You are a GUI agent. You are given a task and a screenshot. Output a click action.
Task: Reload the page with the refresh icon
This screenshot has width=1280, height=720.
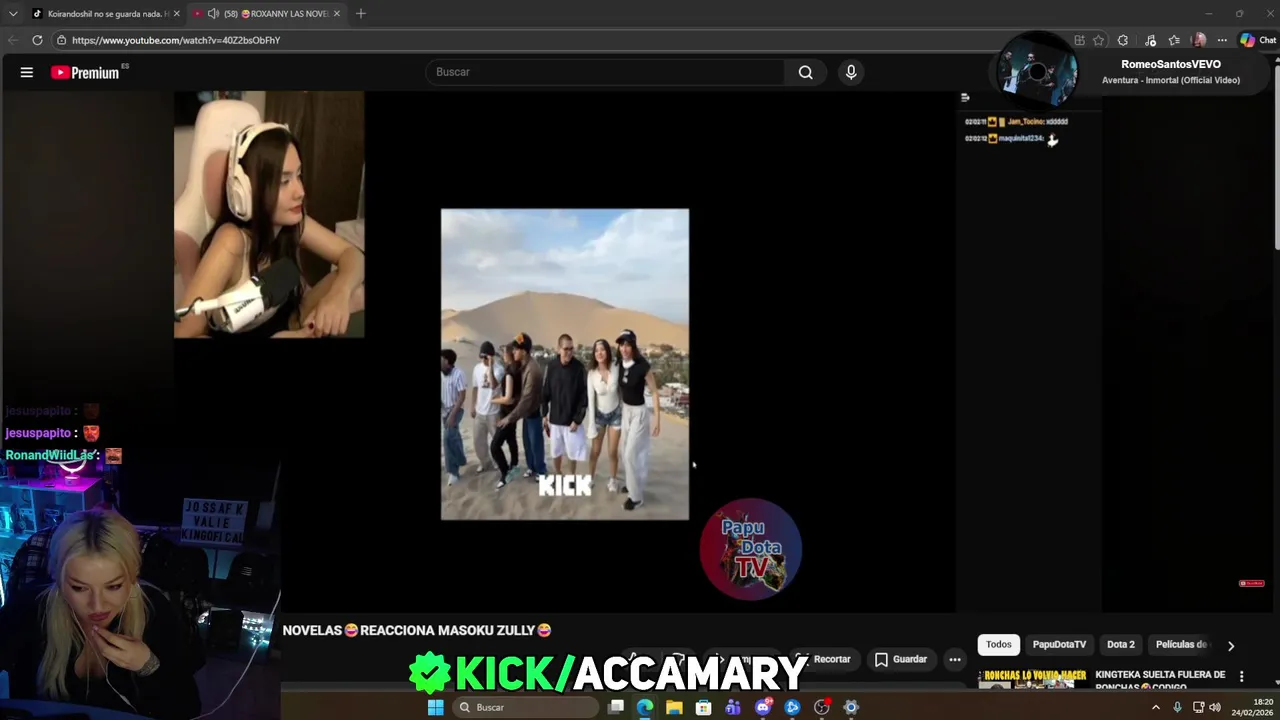click(x=37, y=40)
